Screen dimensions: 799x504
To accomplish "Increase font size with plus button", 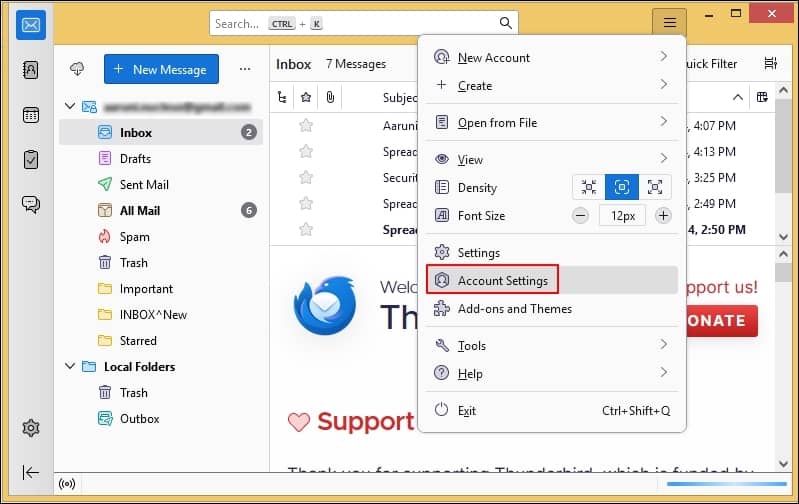I will tap(663, 216).
